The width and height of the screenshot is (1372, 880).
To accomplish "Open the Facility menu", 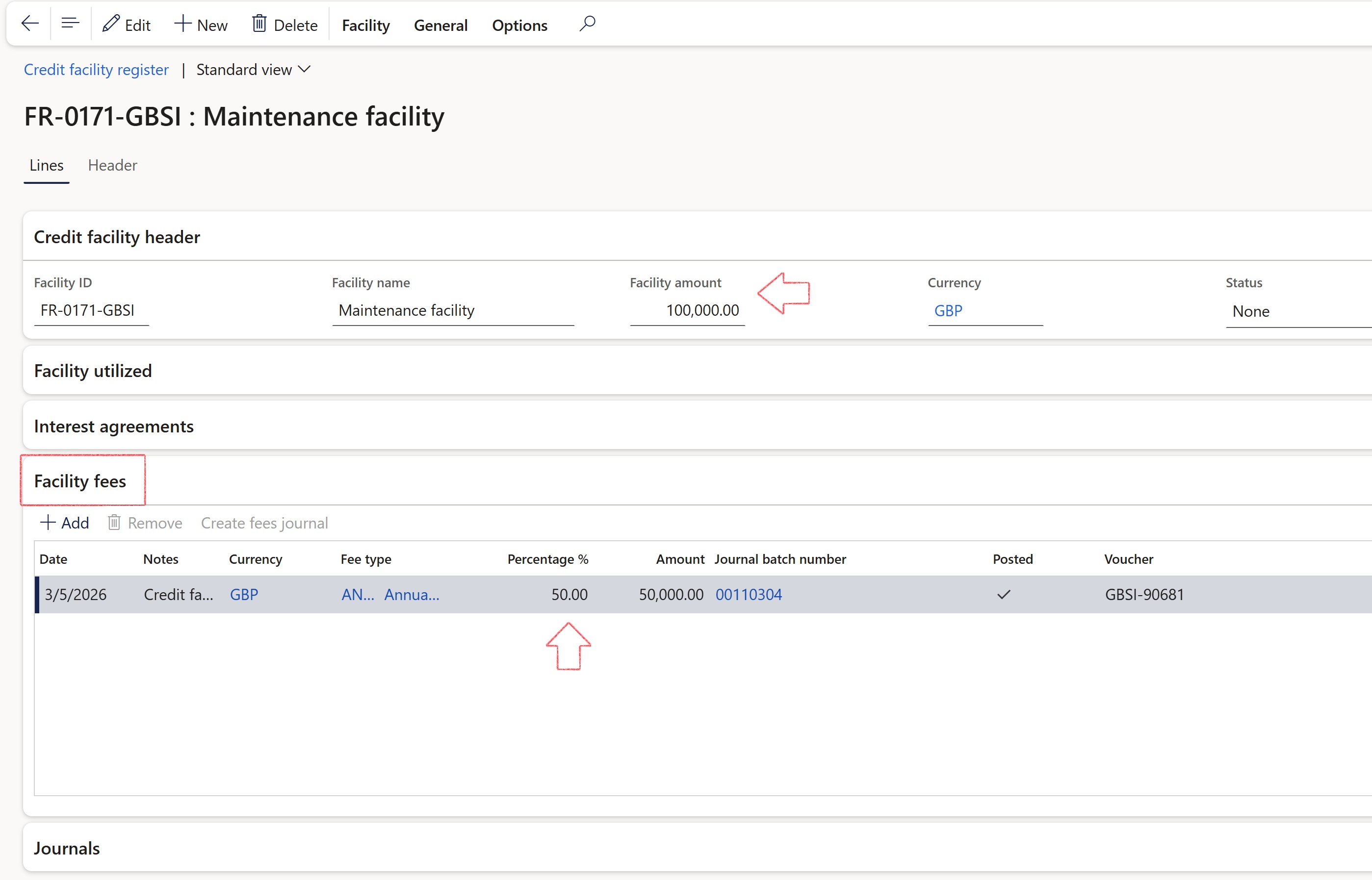I will pos(366,25).
